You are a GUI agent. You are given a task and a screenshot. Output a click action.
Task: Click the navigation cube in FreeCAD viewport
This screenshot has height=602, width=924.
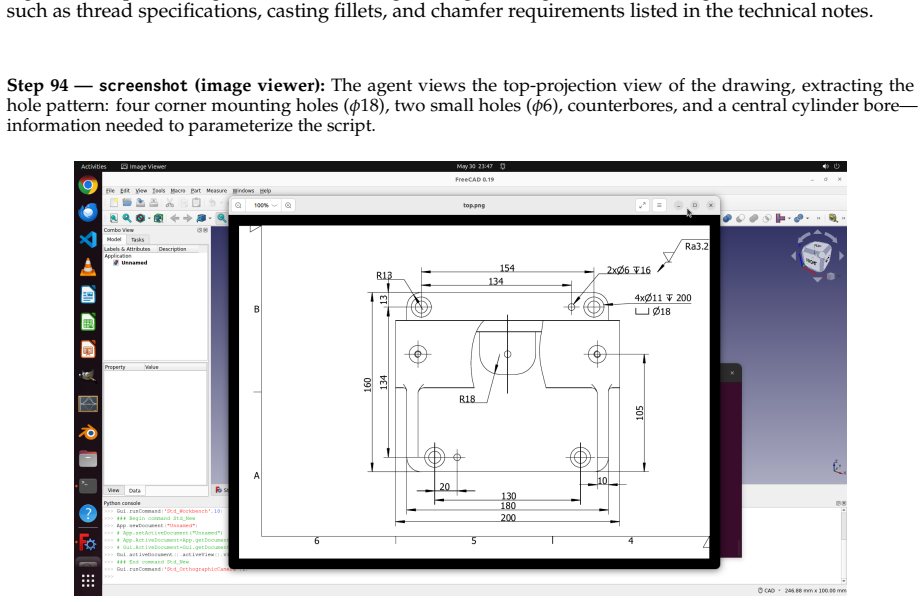818,256
